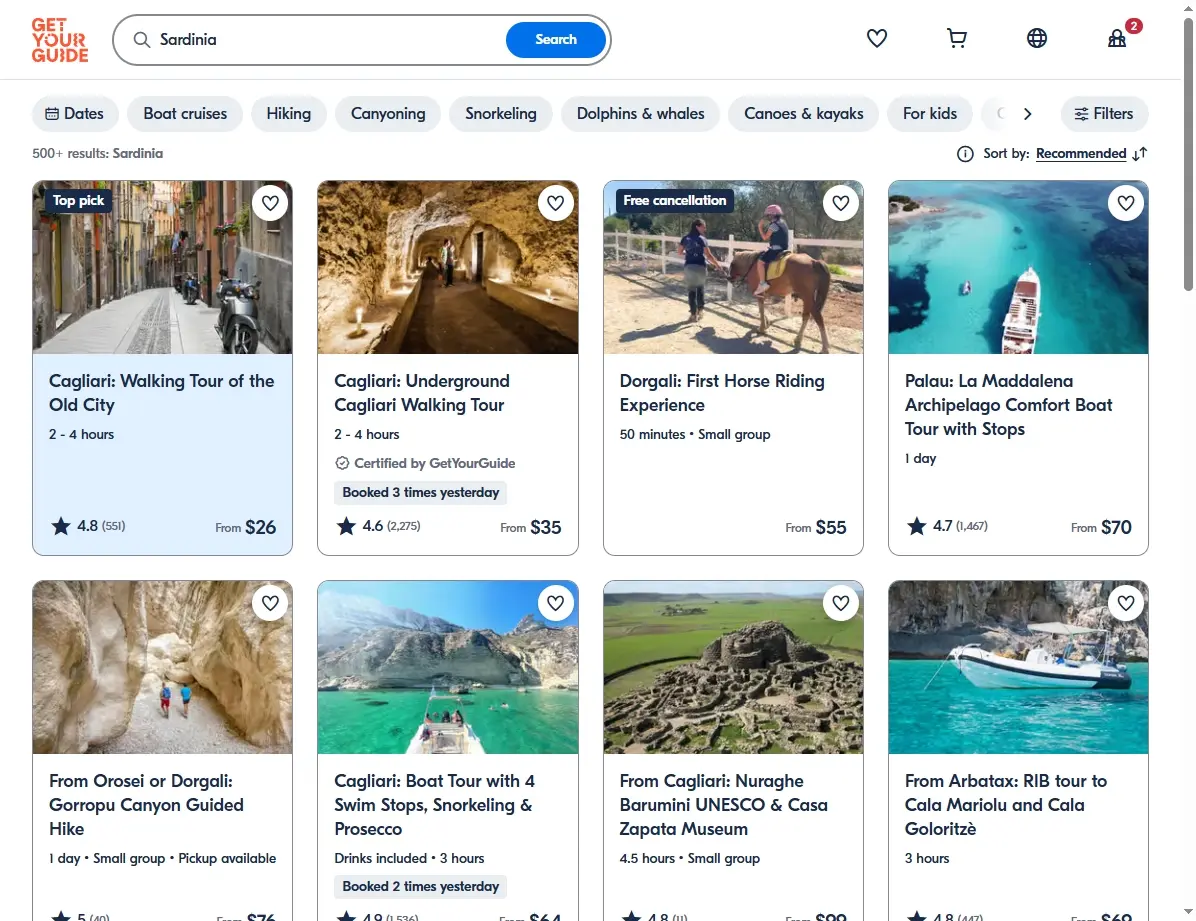
Task: Click the Gorropu Canyon photo thumbnail
Action: coord(162,667)
